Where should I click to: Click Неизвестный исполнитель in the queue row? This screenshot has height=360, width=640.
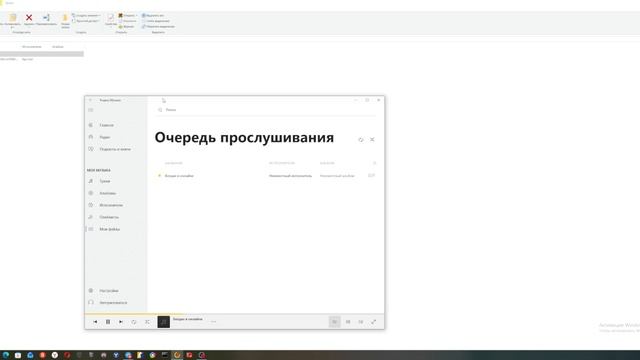coord(290,176)
